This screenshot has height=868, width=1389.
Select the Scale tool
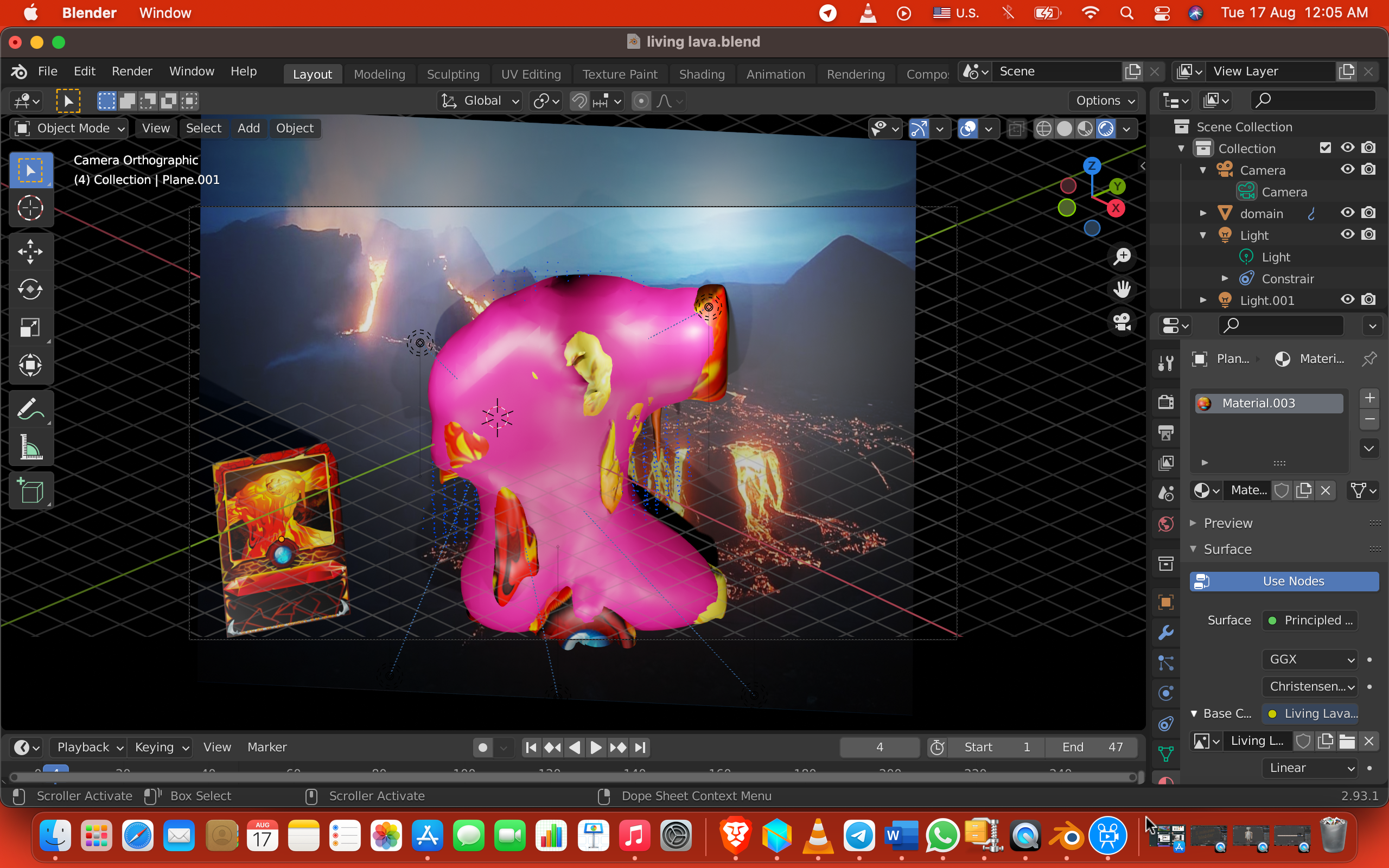point(30,327)
